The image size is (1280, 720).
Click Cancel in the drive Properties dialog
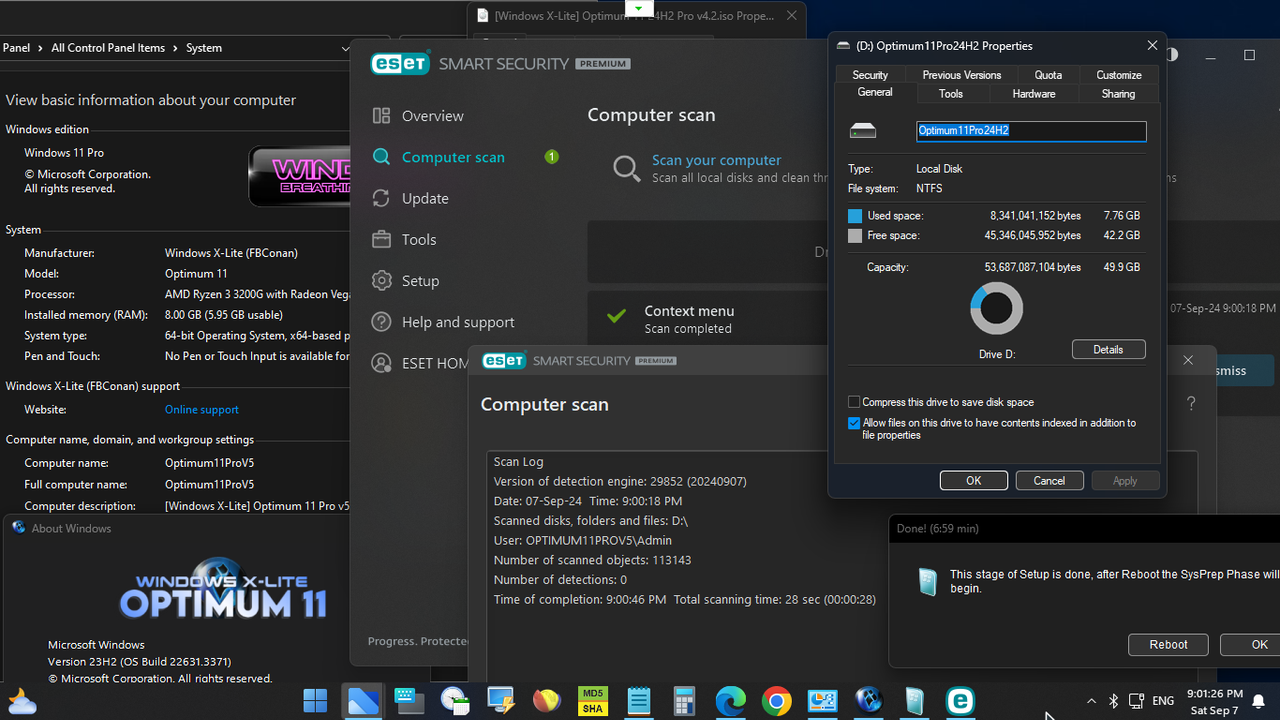[x=1049, y=481]
